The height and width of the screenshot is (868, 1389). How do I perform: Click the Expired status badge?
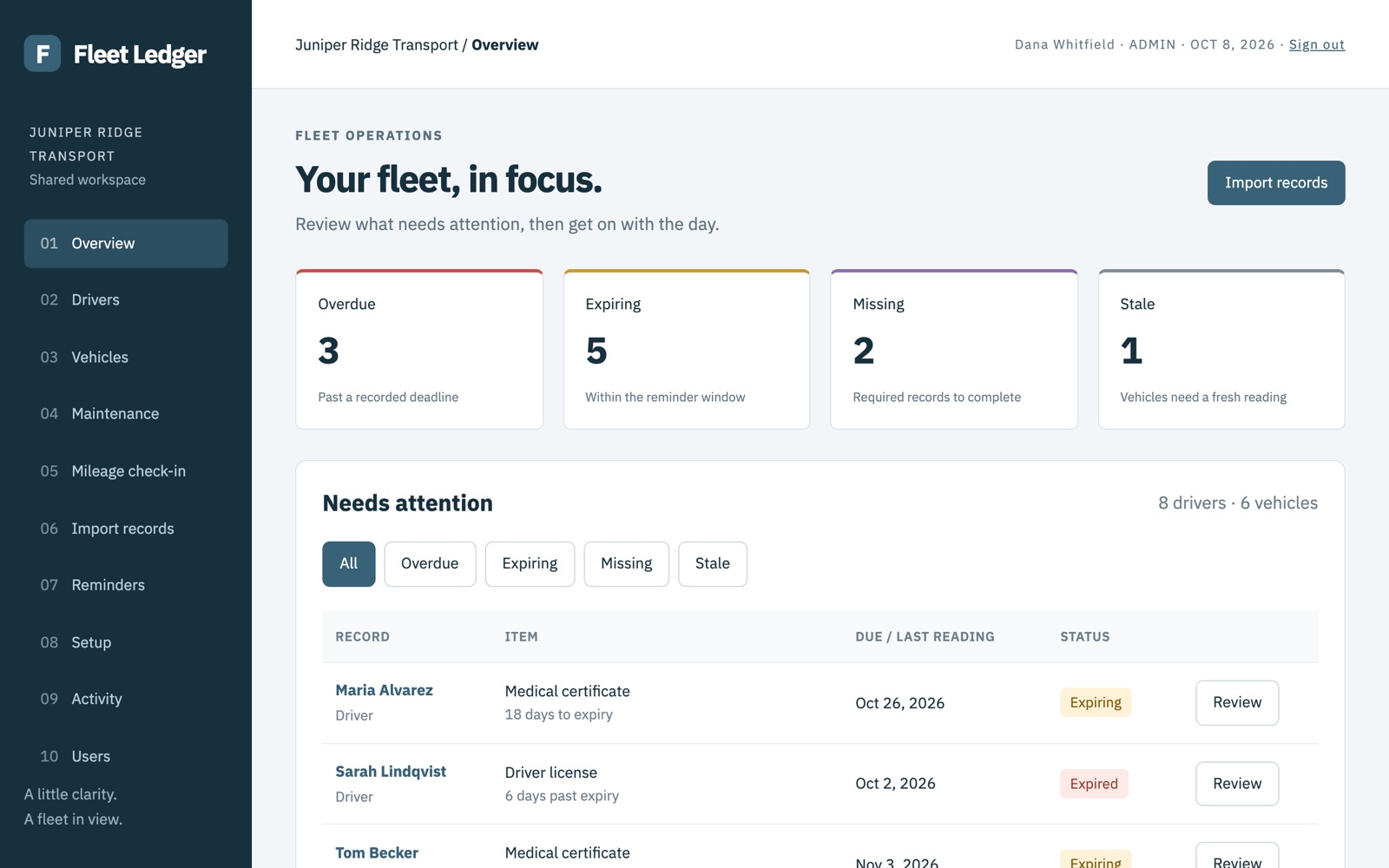pos(1094,784)
